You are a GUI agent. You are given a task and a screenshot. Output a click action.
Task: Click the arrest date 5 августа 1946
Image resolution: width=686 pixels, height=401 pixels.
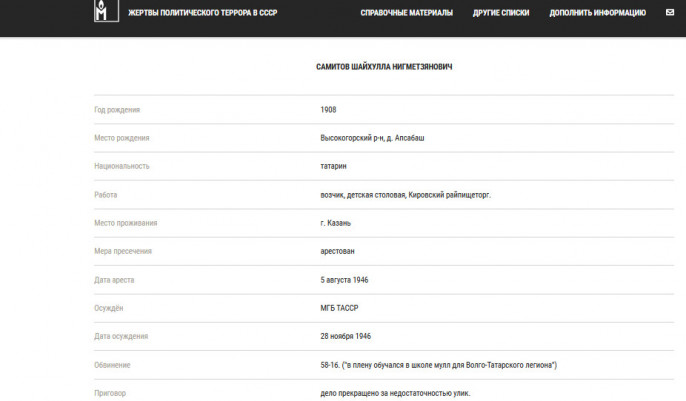tap(344, 280)
